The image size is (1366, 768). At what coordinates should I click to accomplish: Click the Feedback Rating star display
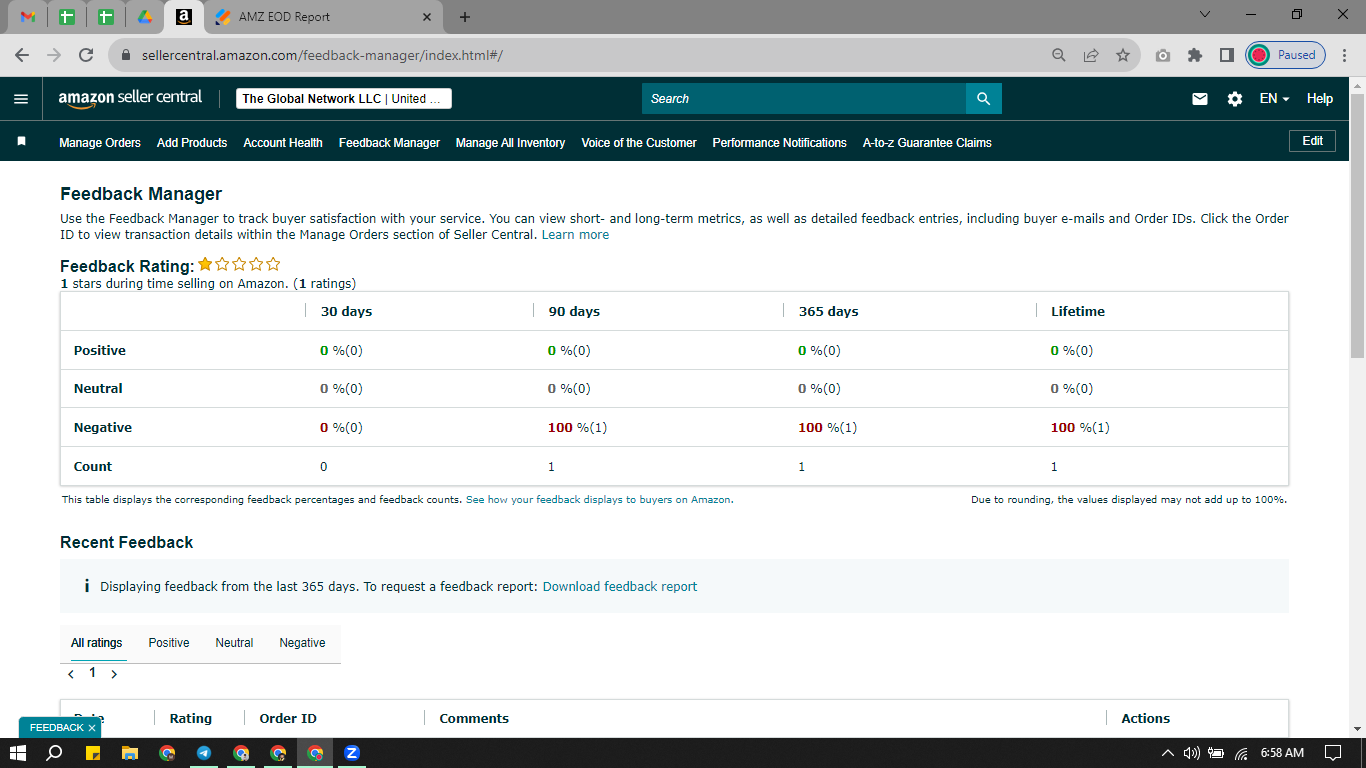click(239, 265)
